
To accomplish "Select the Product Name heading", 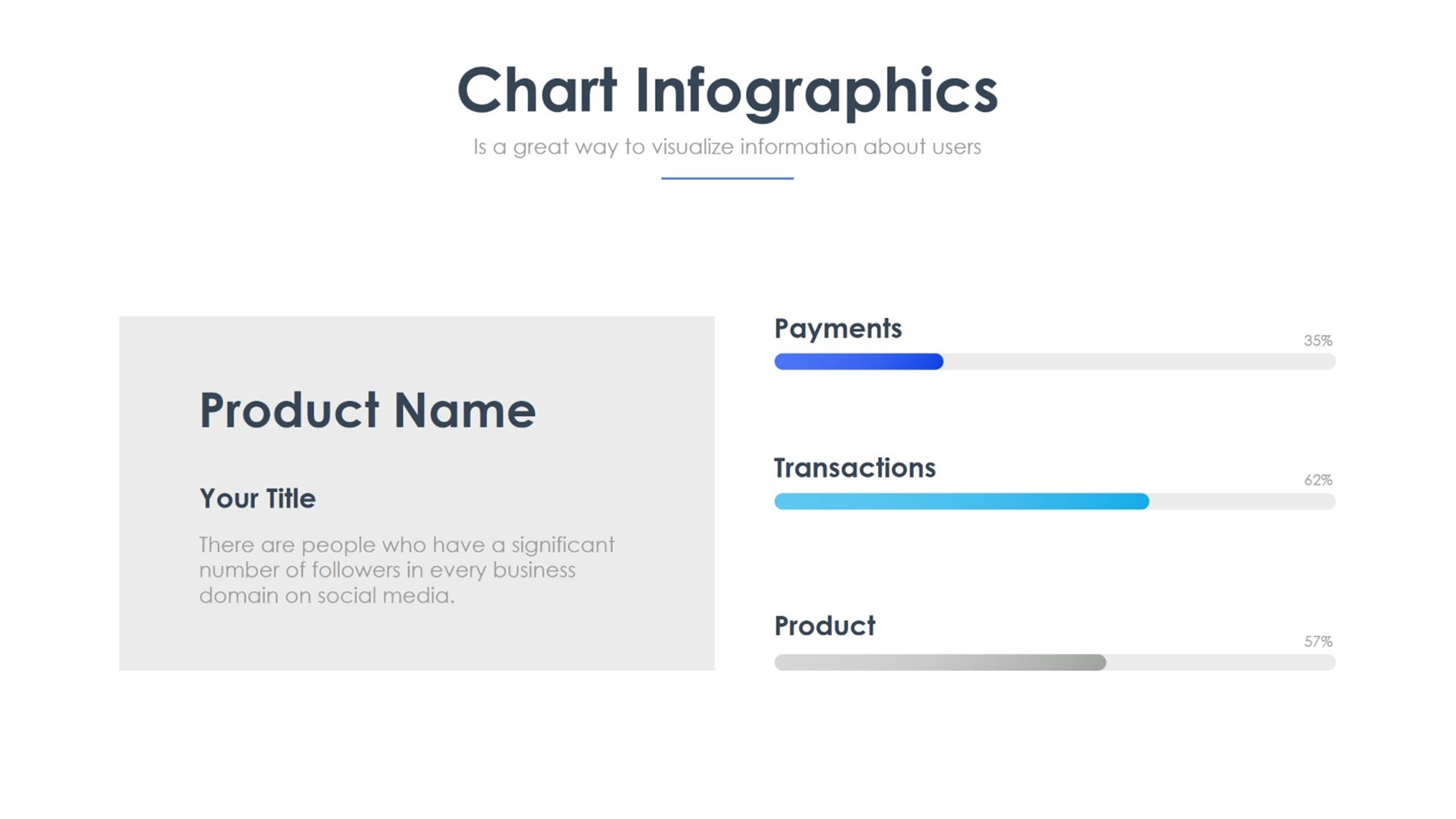I will 367,409.
